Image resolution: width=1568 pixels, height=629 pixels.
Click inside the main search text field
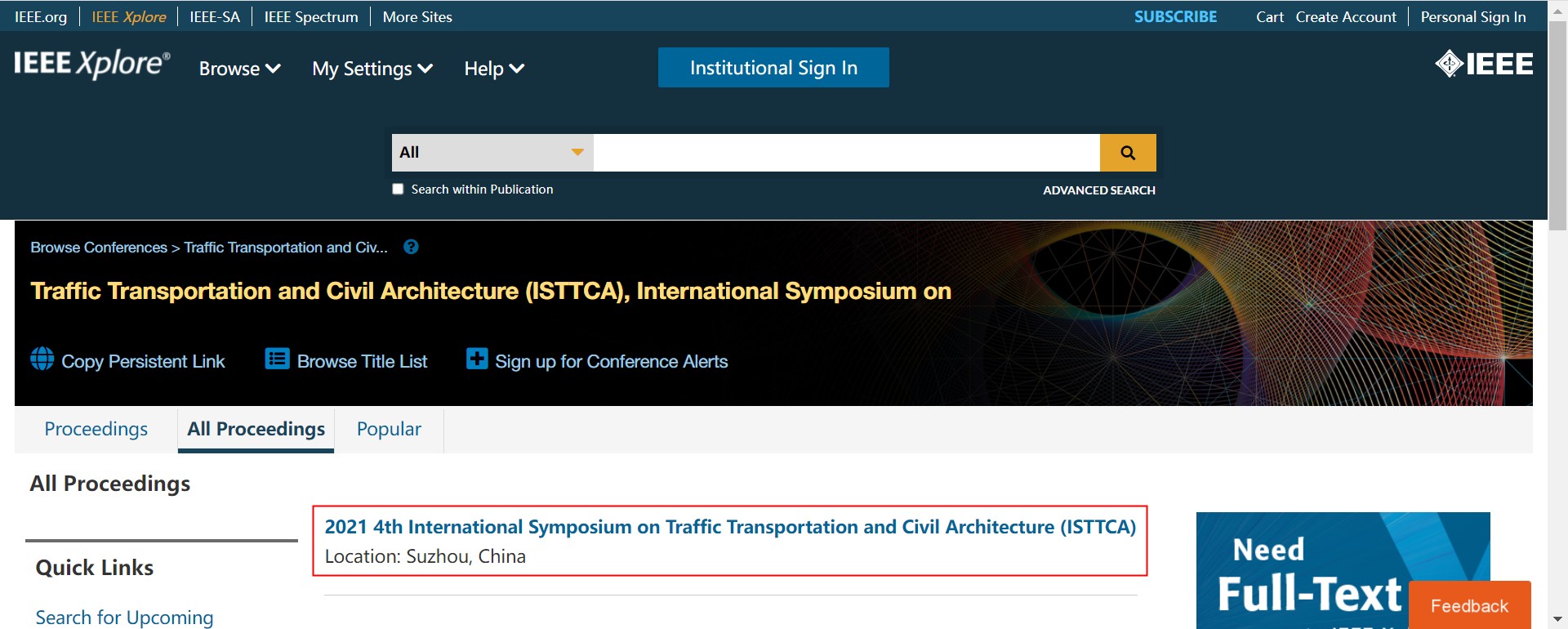tap(846, 153)
